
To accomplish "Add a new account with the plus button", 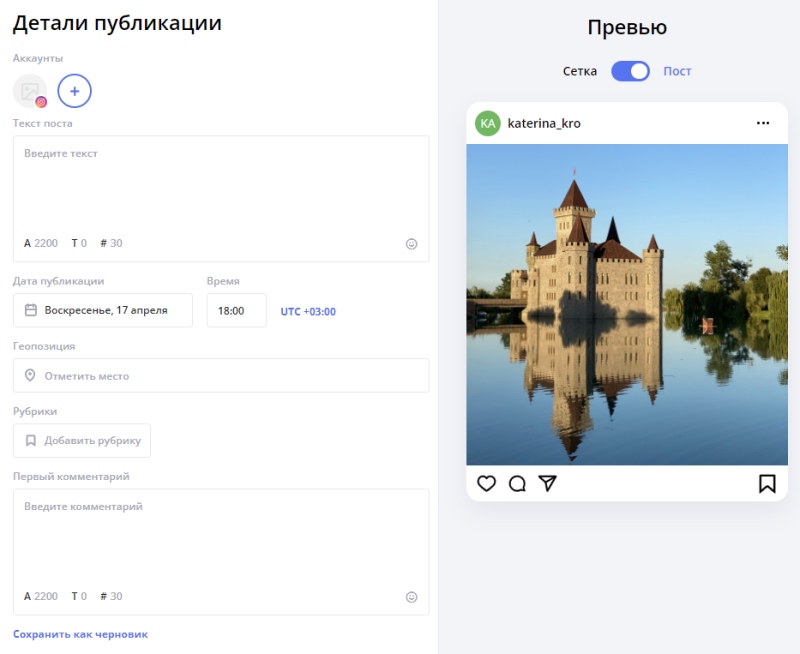I will click(74, 91).
